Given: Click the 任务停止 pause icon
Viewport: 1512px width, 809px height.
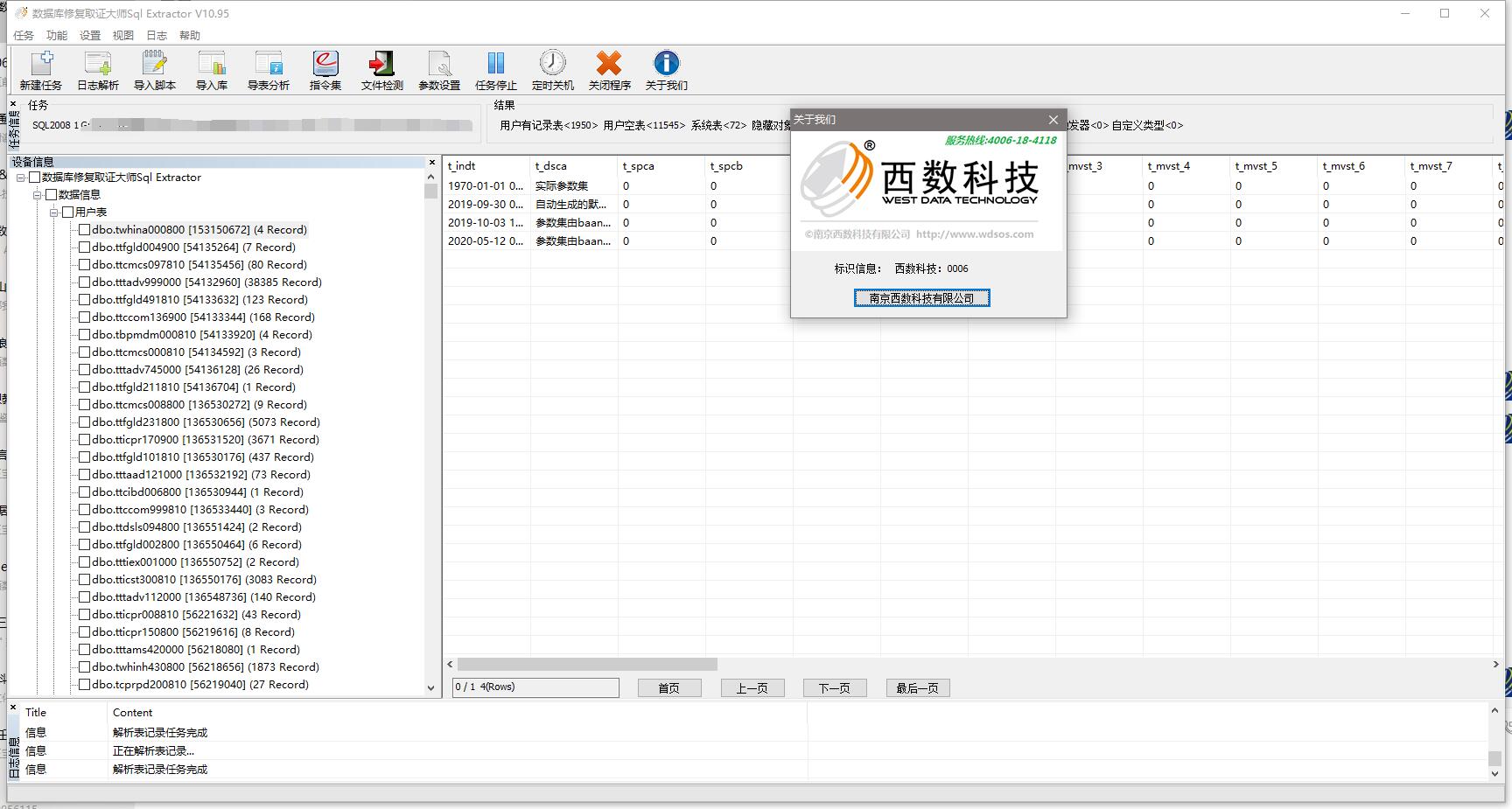Looking at the screenshot, I should [x=496, y=70].
